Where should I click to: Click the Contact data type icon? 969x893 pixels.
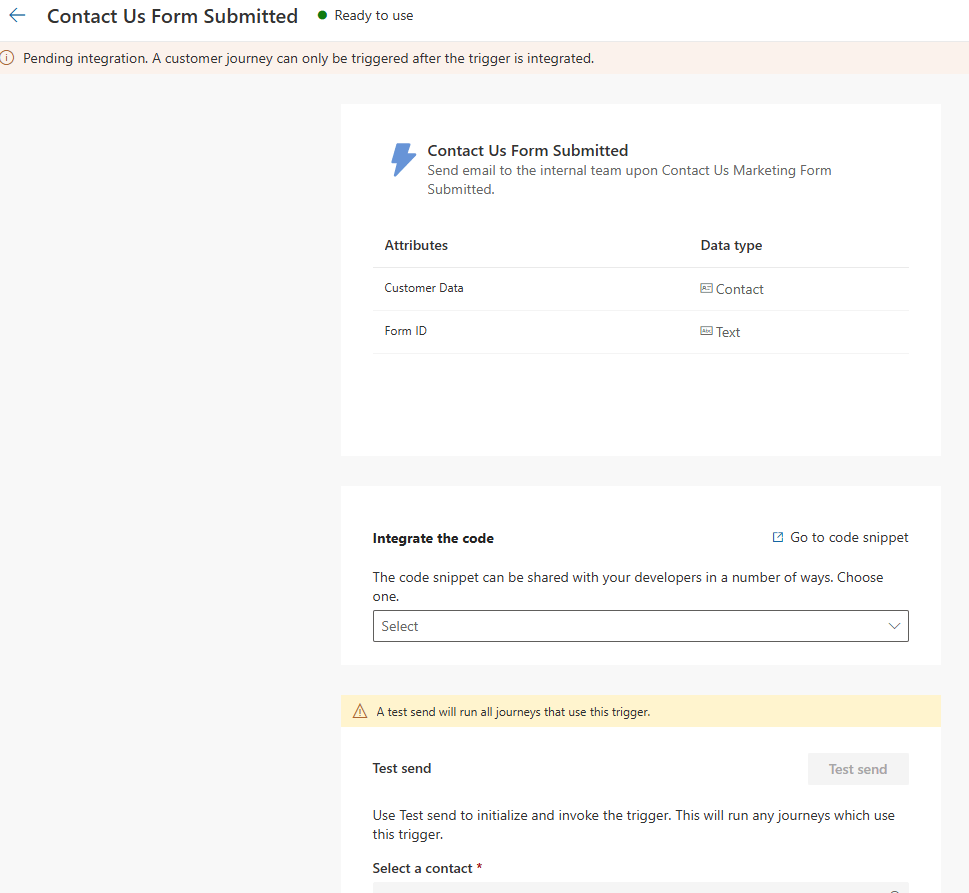706,288
